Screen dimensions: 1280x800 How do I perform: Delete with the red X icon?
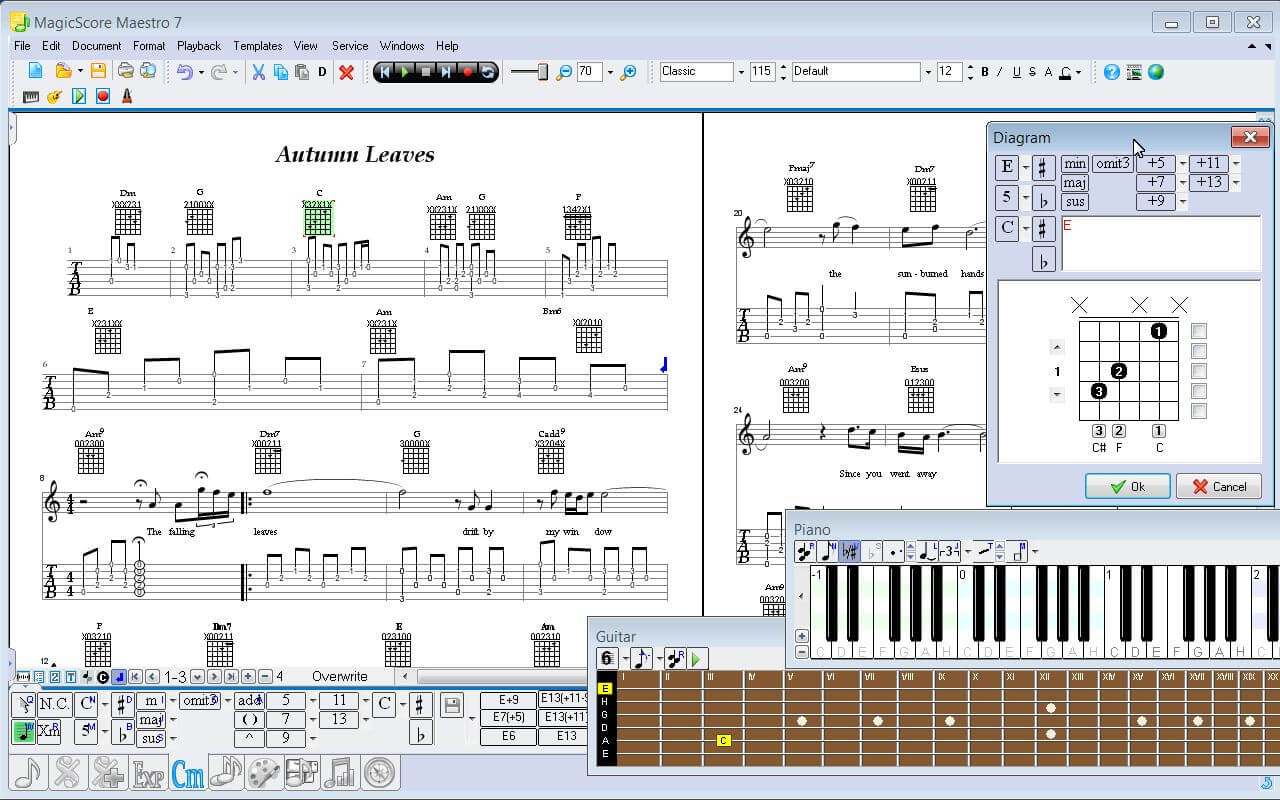(346, 72)
